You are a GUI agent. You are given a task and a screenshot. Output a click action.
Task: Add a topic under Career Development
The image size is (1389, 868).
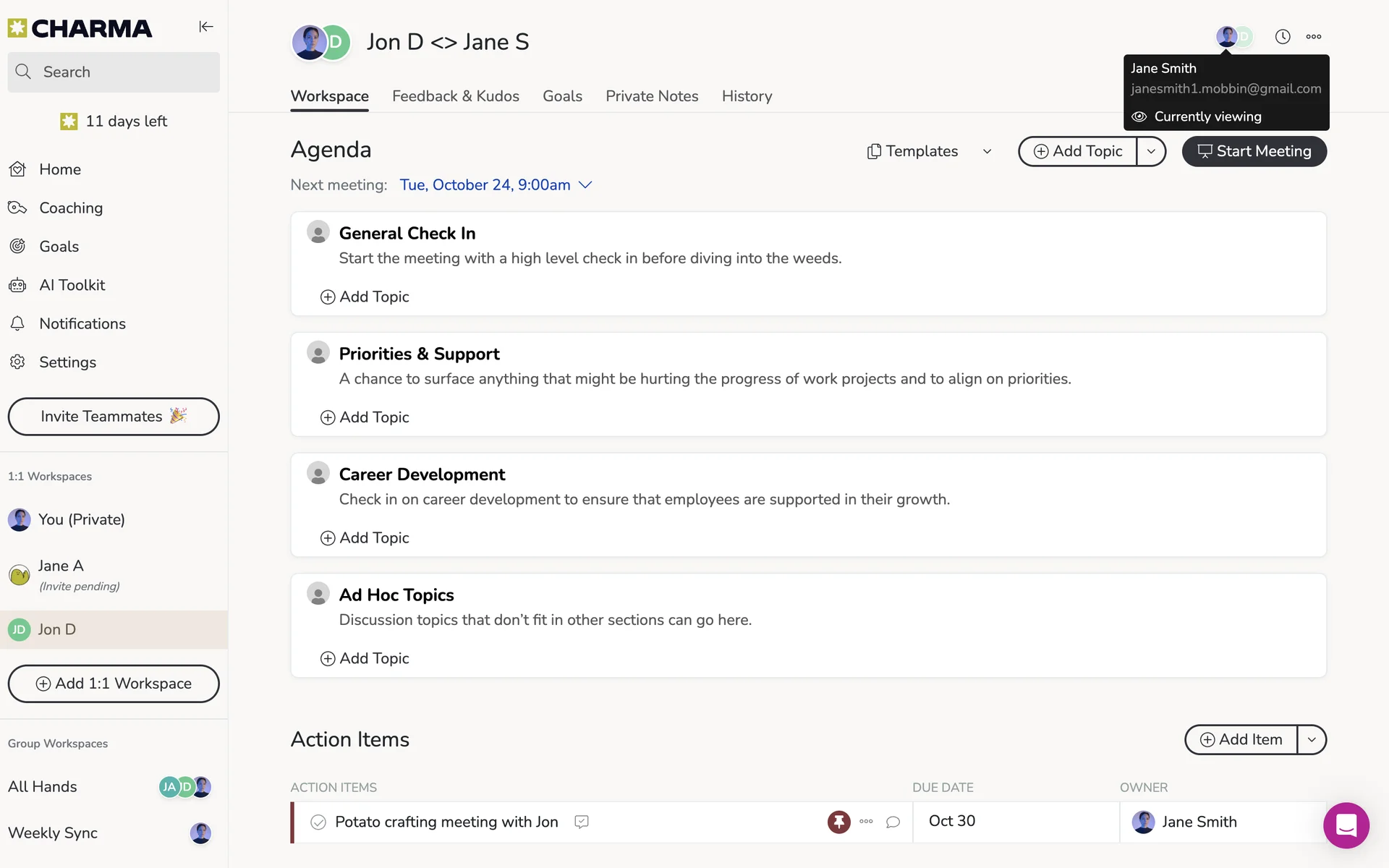365,537
